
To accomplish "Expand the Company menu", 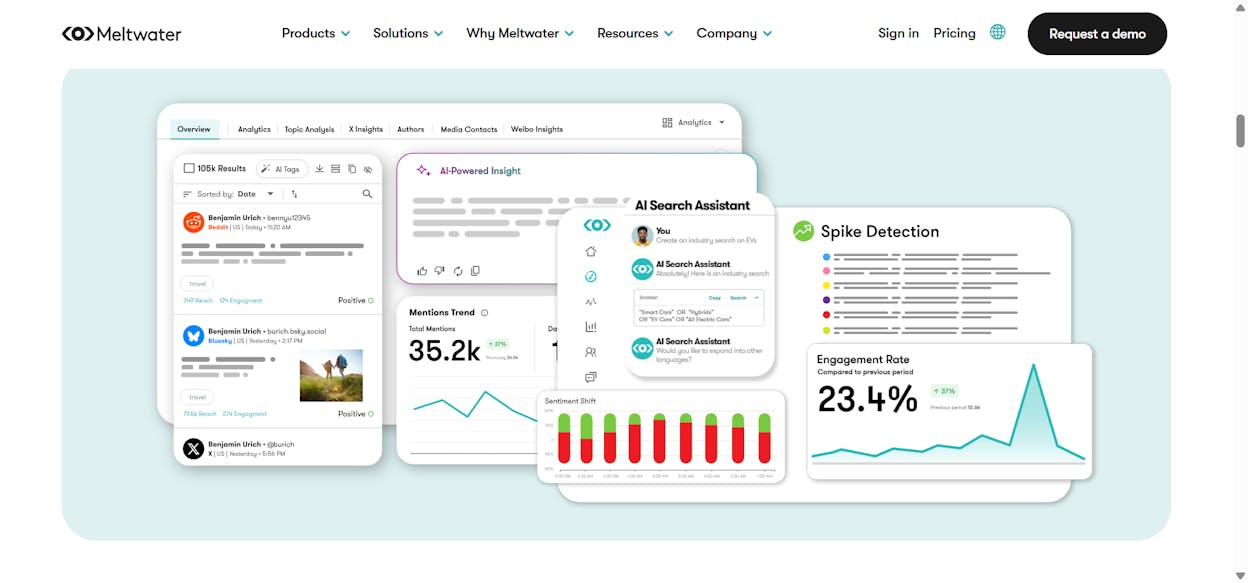I will point(734,33).
